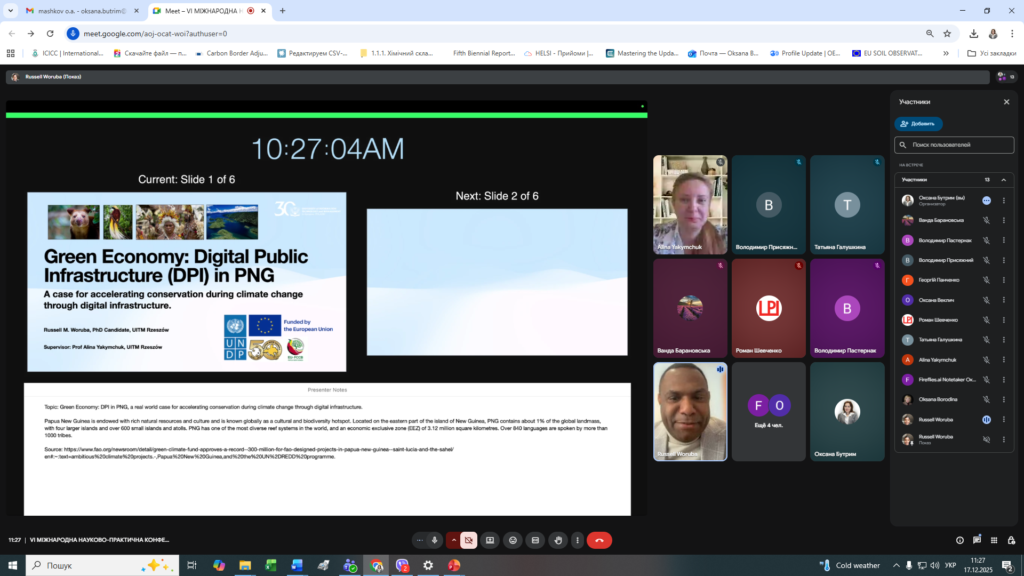Open options menu for Alina Yakymchuk

click(1003, 360)
